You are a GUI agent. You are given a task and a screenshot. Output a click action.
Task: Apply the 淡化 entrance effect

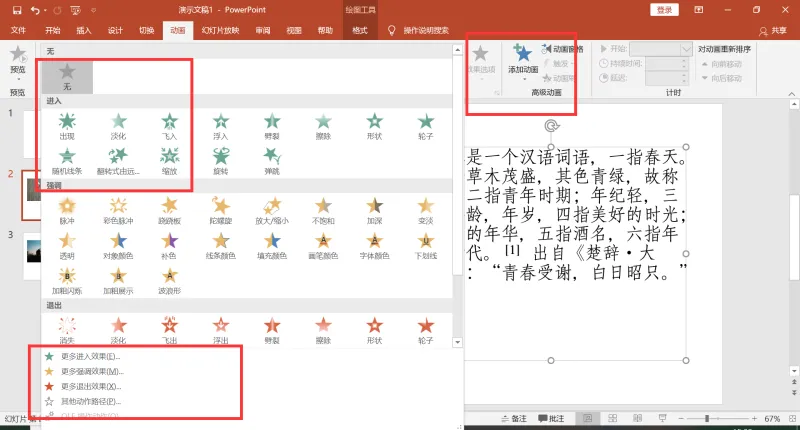click(118, 127)
